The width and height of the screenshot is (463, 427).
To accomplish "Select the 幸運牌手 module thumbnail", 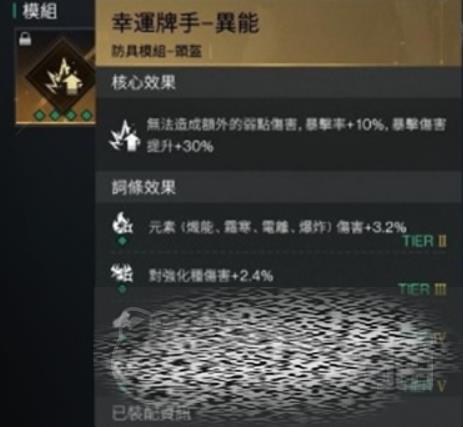I will (x=56, y=76).
